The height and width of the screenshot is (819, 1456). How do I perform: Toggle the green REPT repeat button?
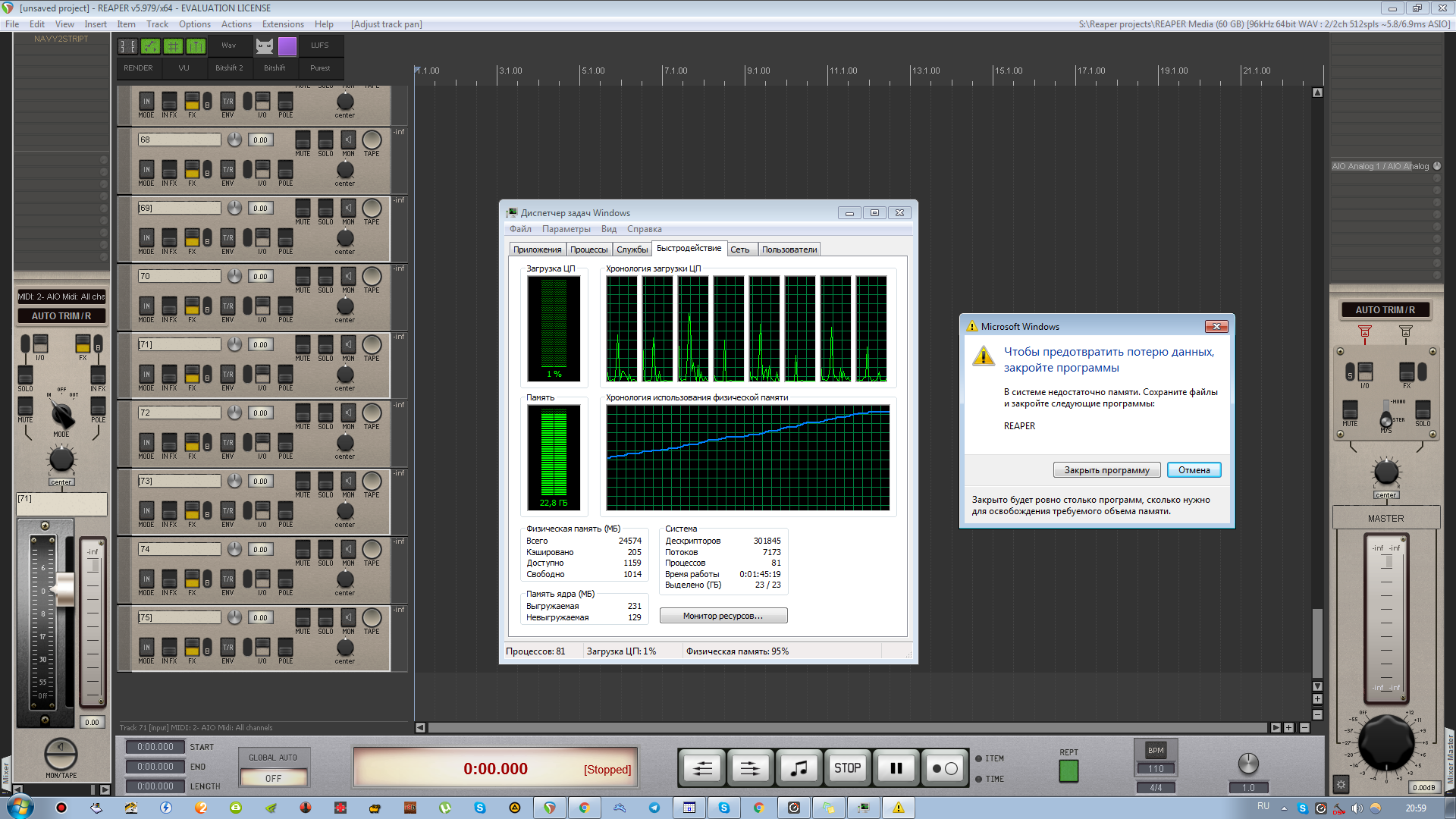(x=1068, y=770)
